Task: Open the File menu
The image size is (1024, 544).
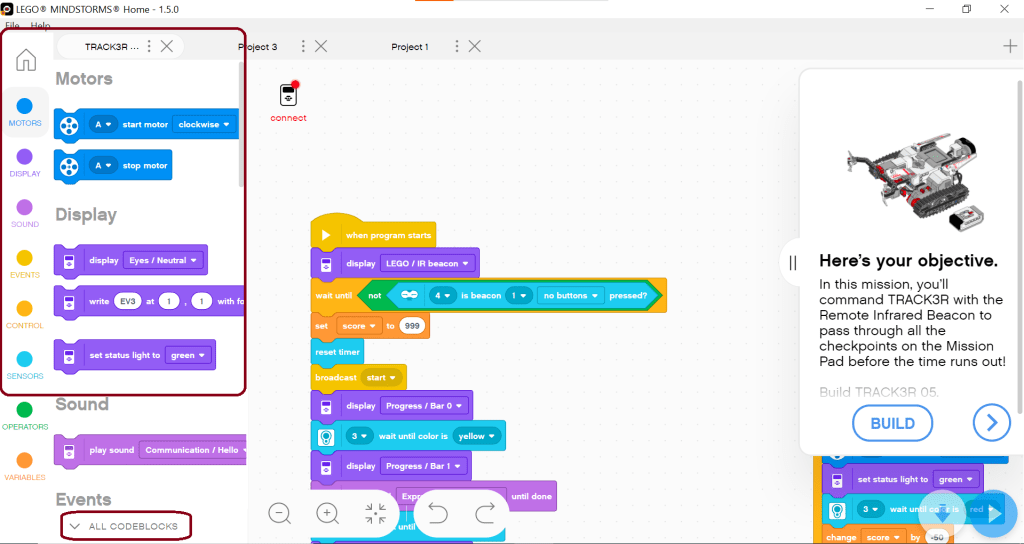Action: coord(12,26)
